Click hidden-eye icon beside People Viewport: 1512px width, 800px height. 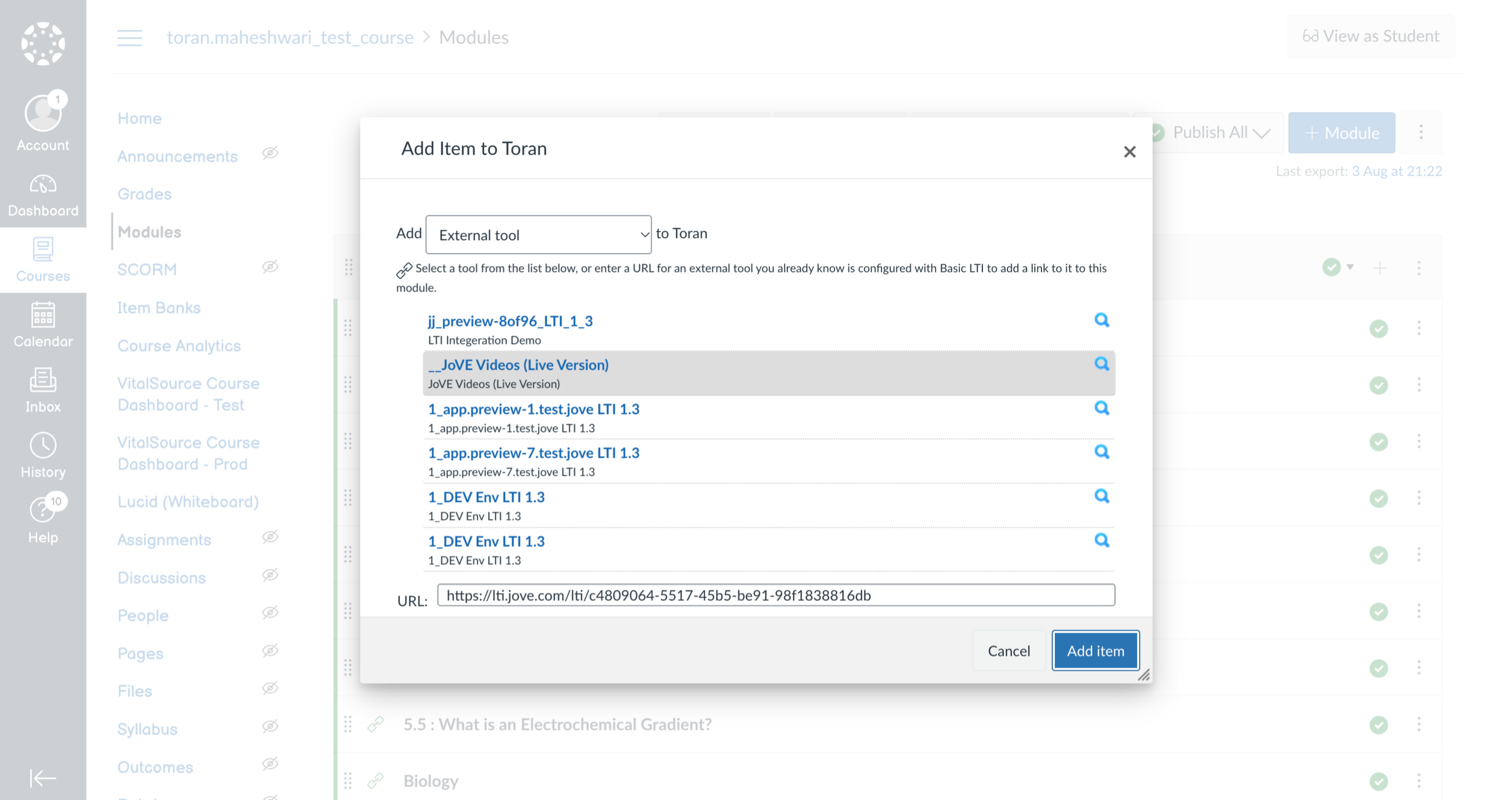(270, 613)
